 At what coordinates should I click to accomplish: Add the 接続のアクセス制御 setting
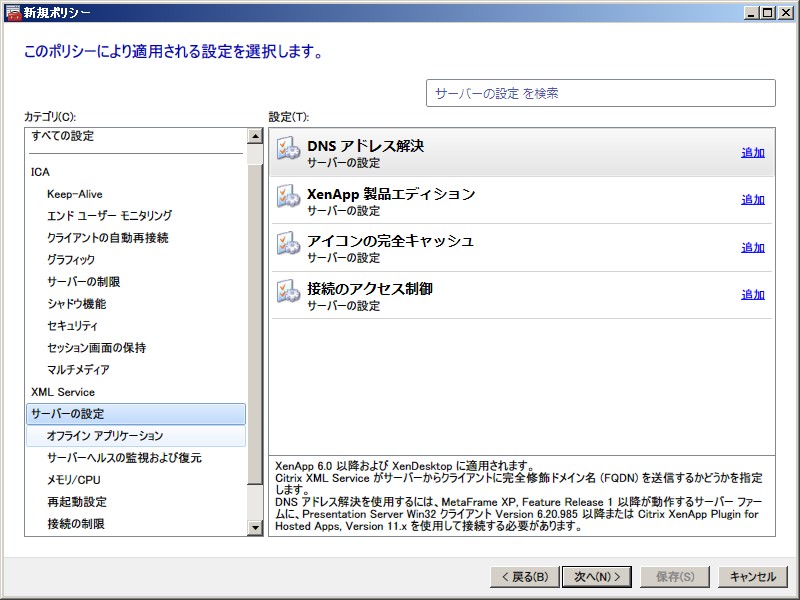[x=752, y=295]
